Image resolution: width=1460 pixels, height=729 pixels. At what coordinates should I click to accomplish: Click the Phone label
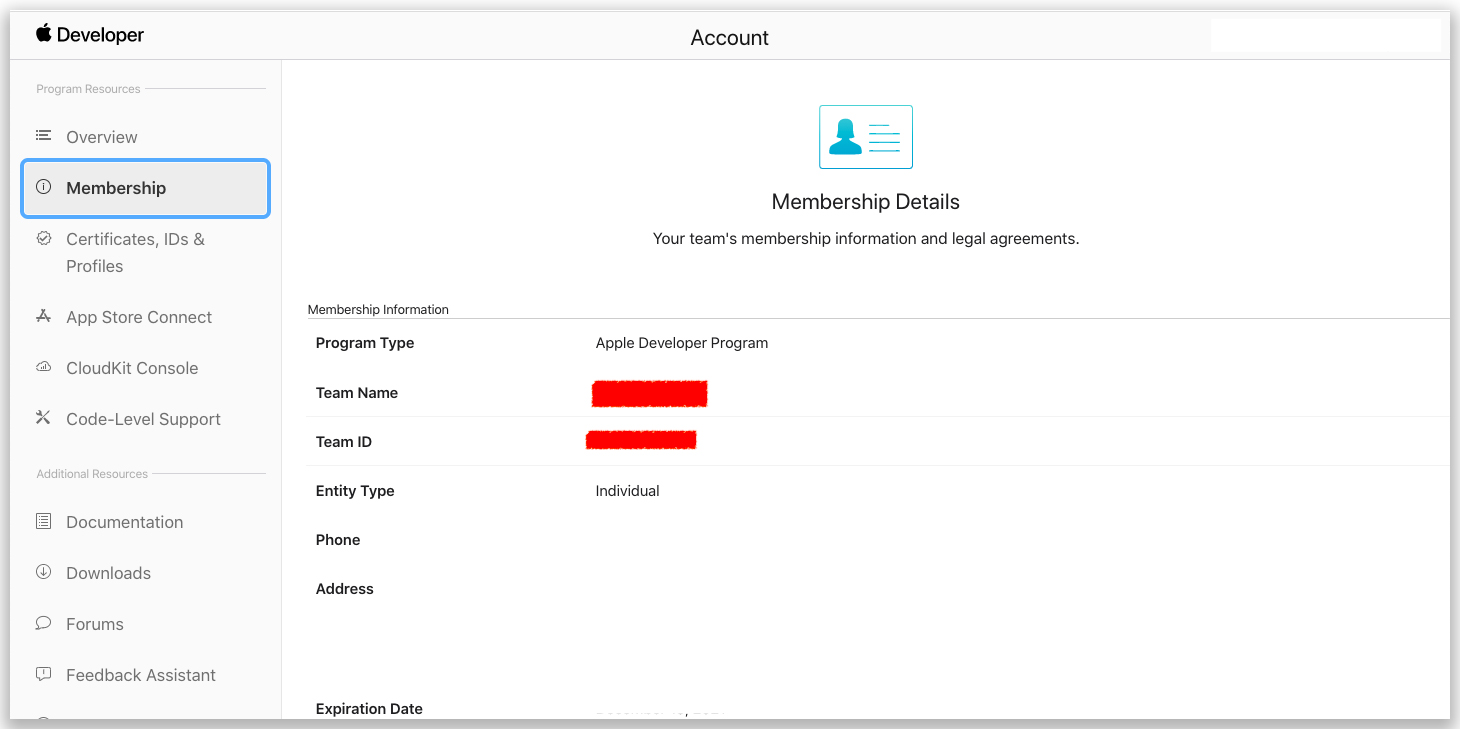[338, 540]
